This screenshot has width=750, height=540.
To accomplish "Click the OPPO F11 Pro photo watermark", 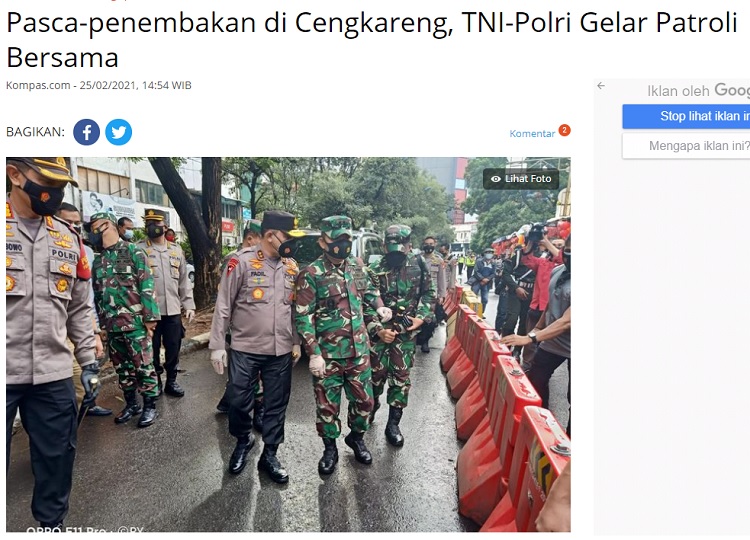I will [85, 529].
